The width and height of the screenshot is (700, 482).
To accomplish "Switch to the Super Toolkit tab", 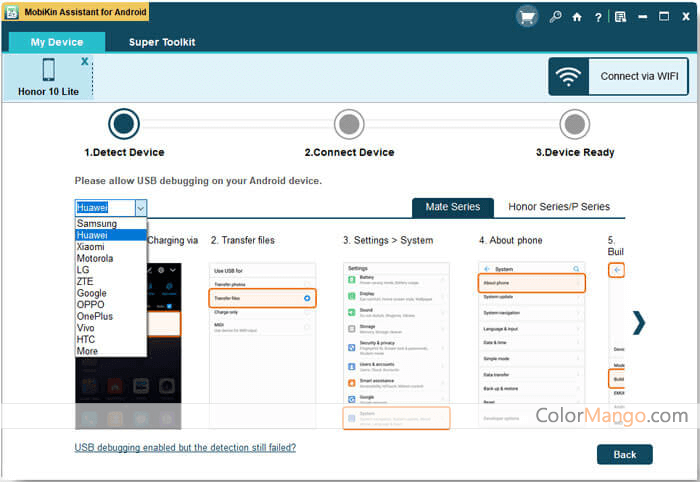I will 162,42.
